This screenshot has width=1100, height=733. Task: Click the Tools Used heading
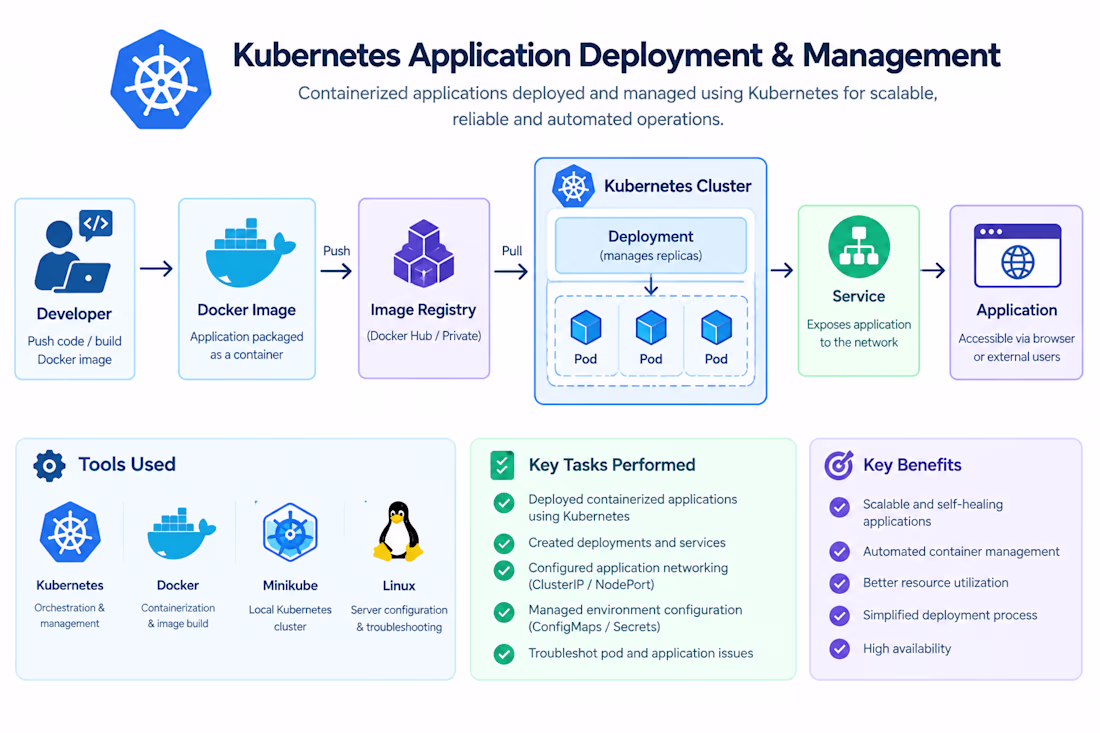(x=127, y=464)
